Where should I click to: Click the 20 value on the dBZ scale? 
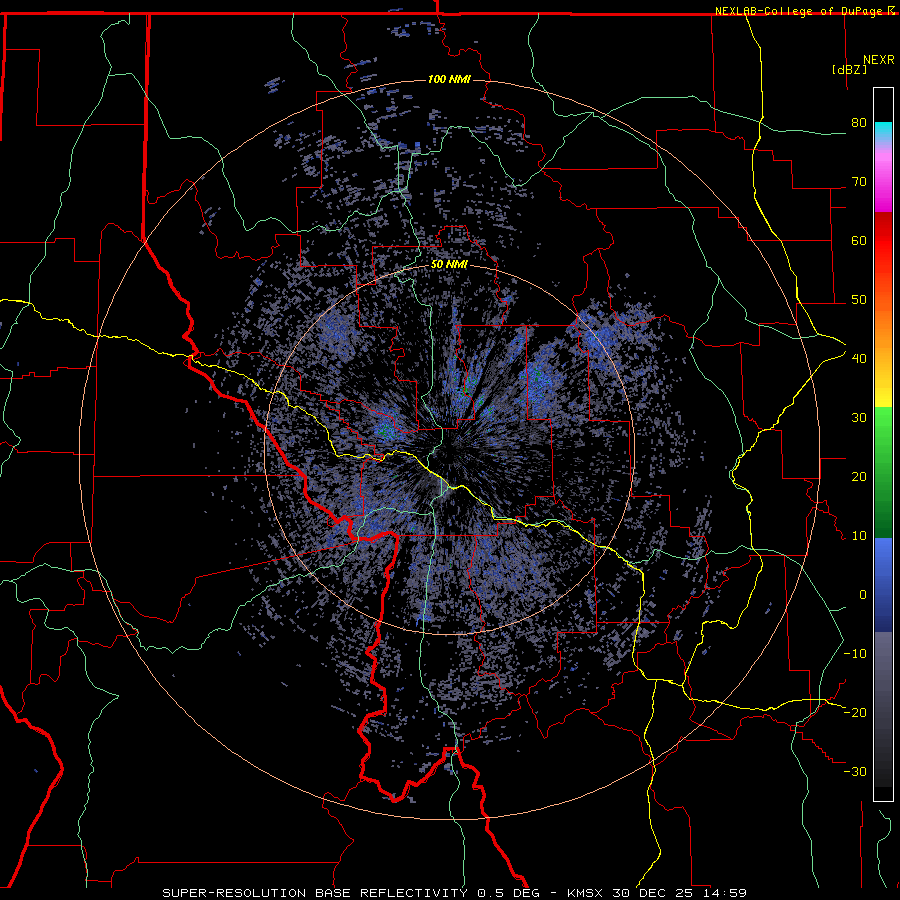pyautogui.click(x=859, y=476)
